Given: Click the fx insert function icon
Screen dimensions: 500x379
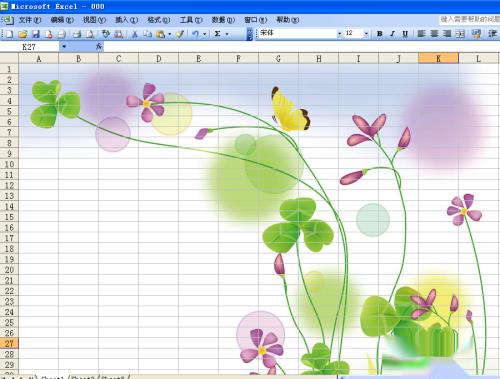Looking at the screenshot, I should 99,47.
